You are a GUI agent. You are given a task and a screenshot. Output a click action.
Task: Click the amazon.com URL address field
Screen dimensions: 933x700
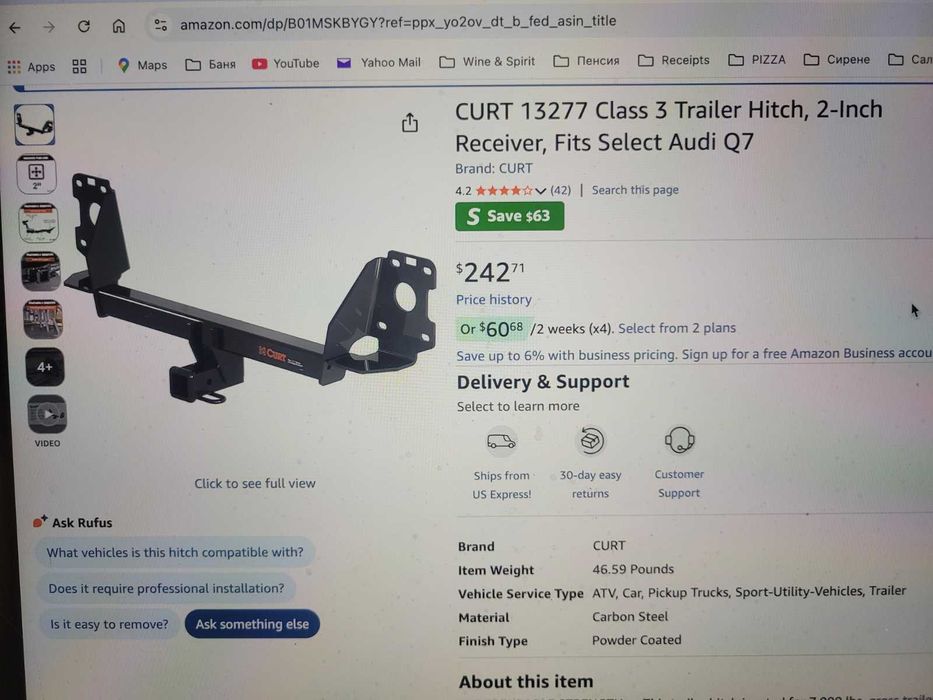(398, 22)
